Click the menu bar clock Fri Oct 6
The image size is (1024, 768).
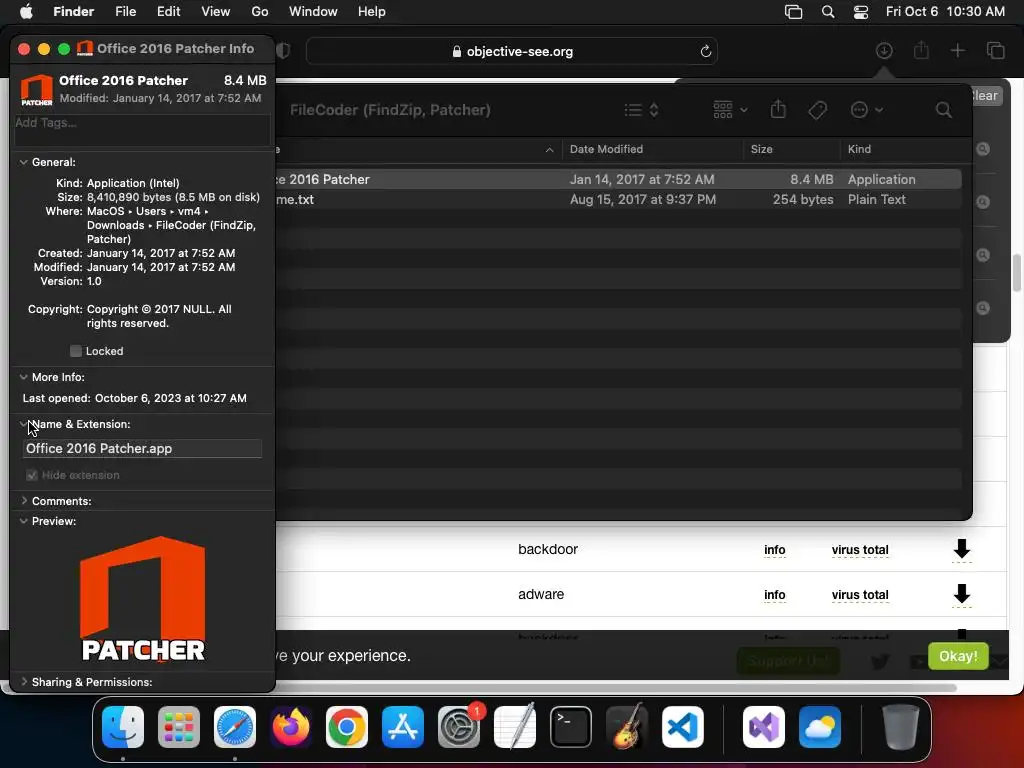coord(945,12)
